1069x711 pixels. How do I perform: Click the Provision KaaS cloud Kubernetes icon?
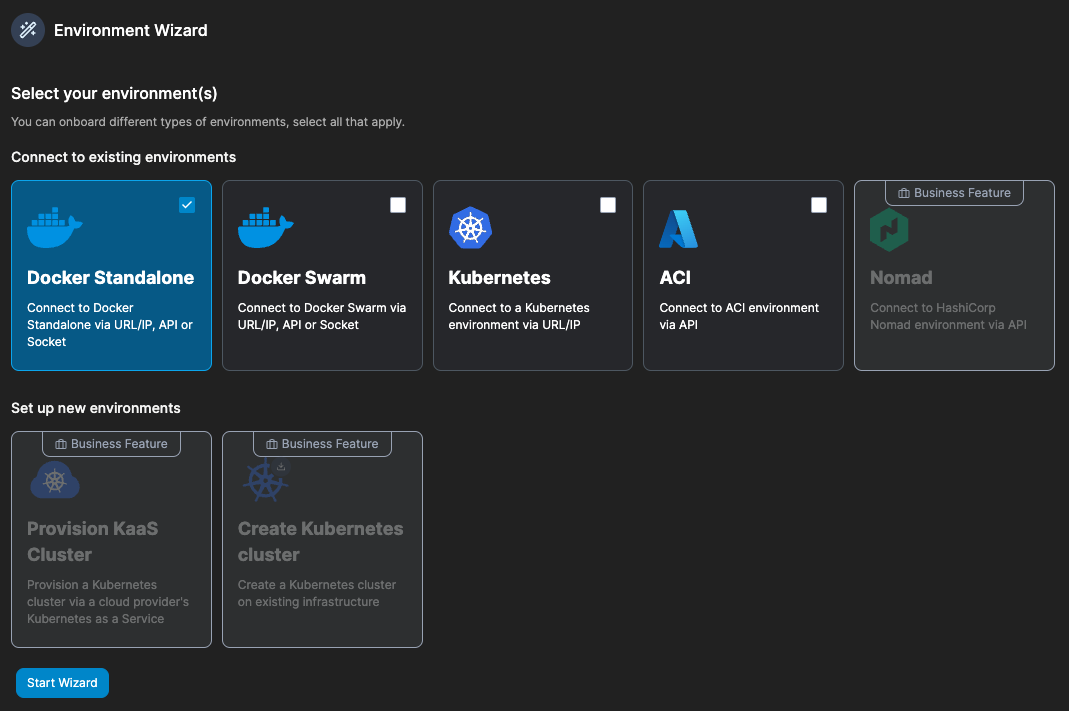(x=55, y=481)
